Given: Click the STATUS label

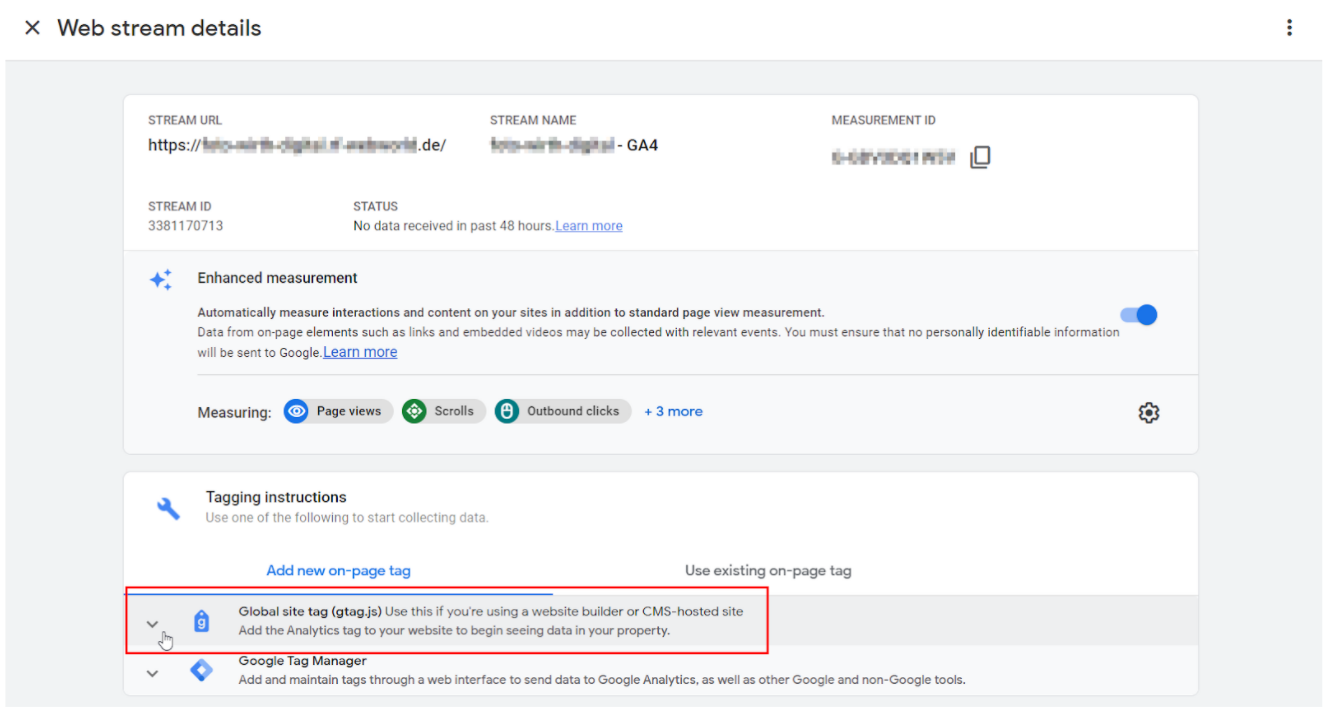Looking at the screenshot, I should pyautogui.click(x=375, y=206).
